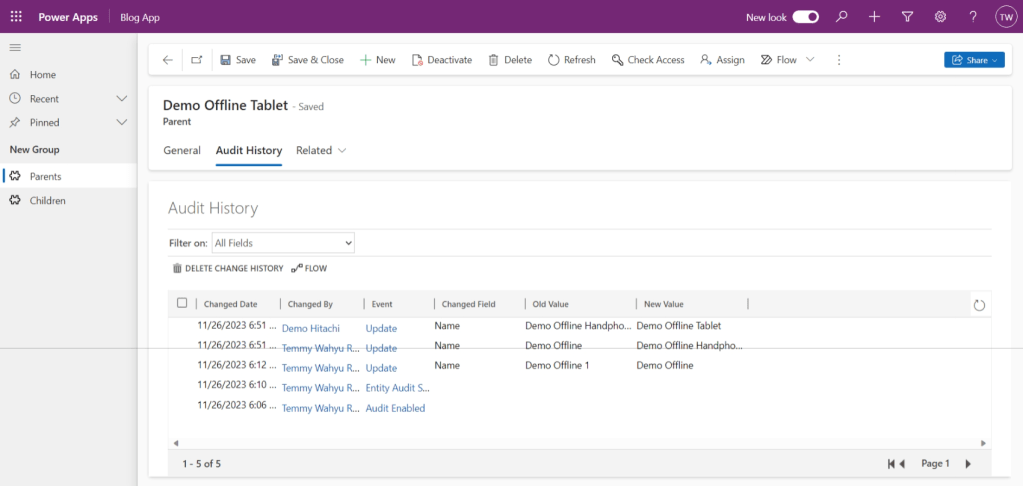Click the plus quick create icon

coord(875,17)
